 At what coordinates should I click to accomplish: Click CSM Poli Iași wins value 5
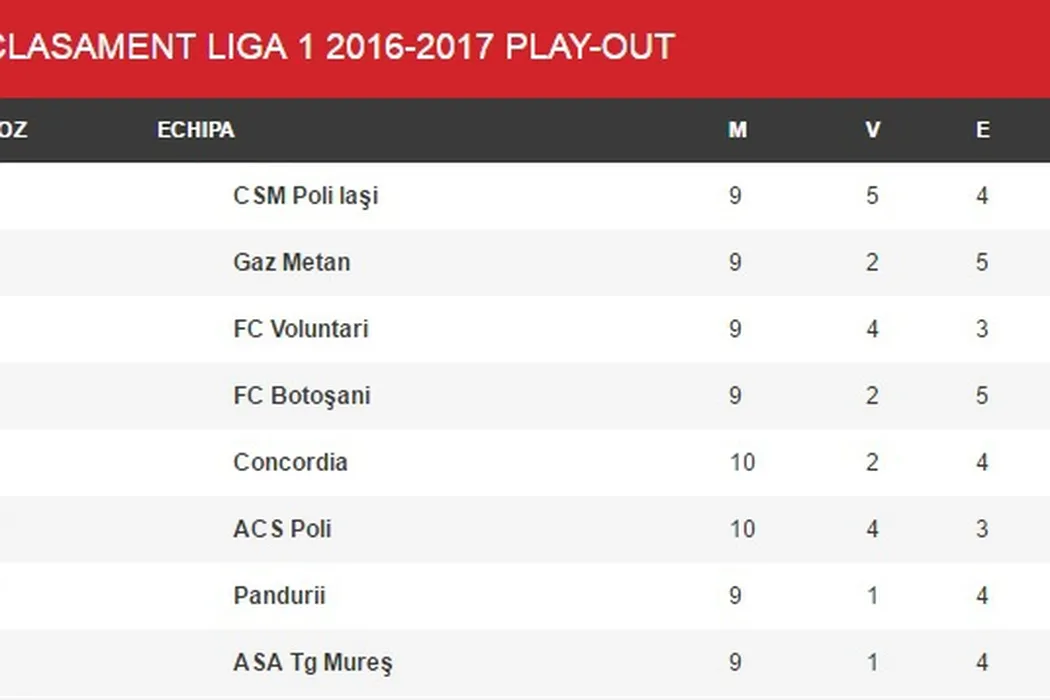[873, 196]
